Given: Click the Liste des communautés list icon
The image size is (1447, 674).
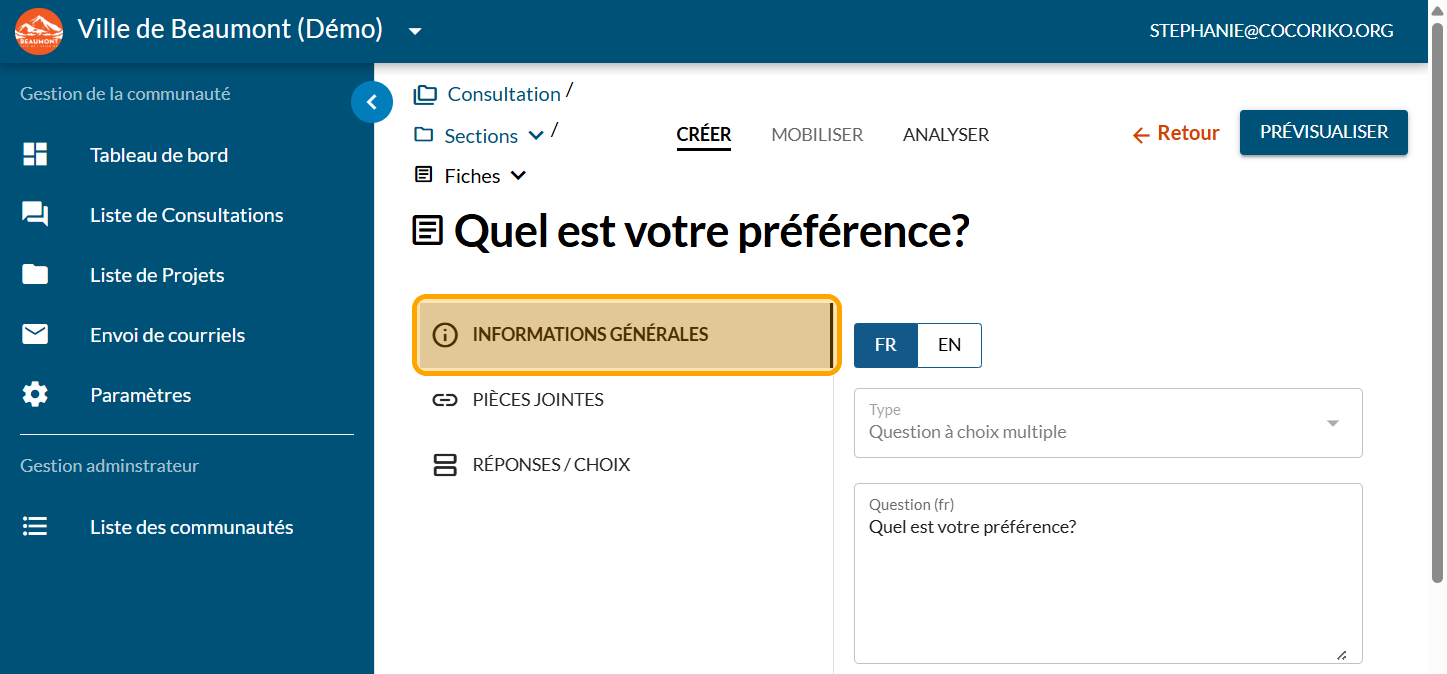Looking at the screenshot, I should [x=35, y=527].
